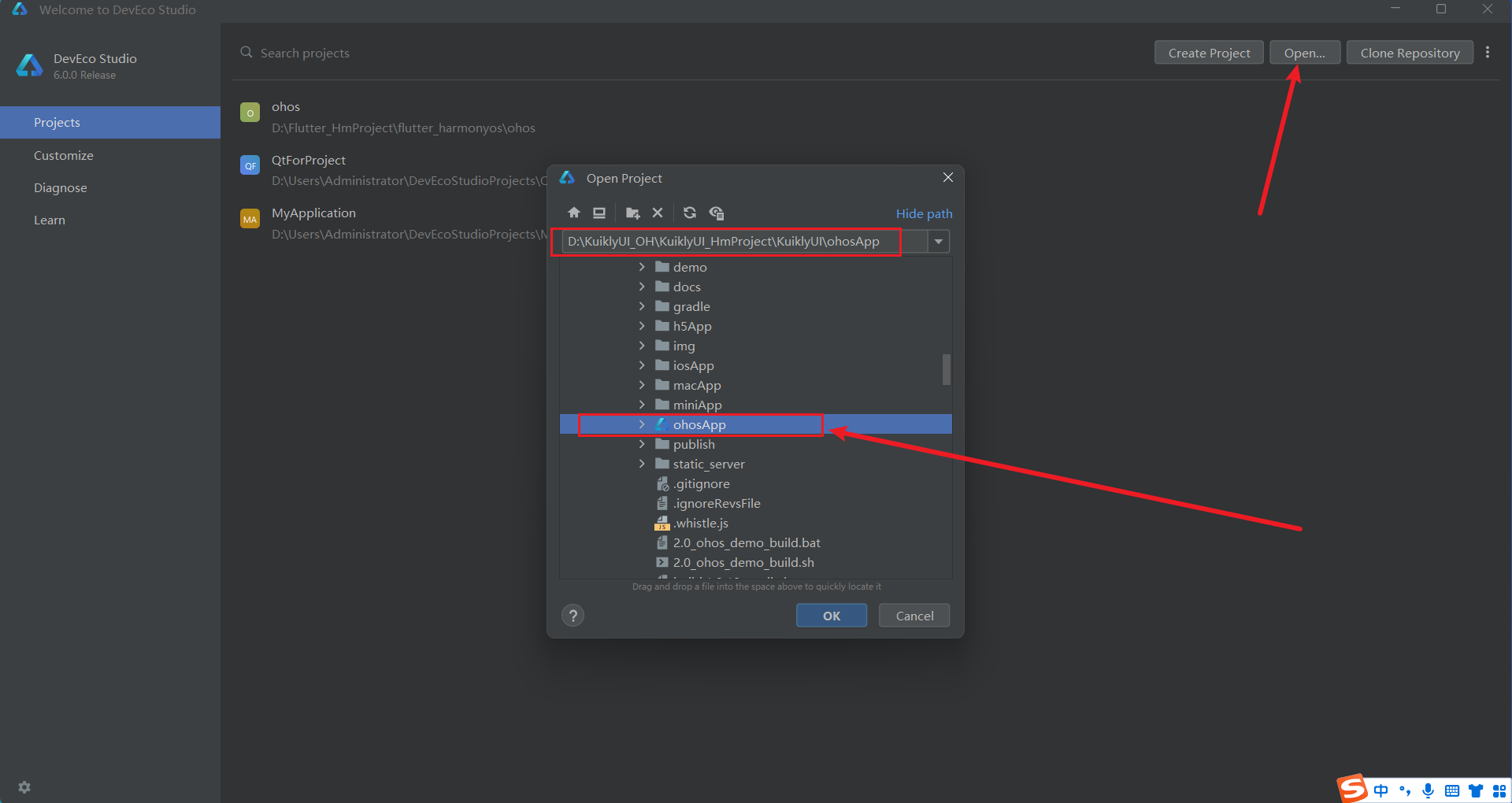
Task: Click the ohos project icon
Action: click(250, 113)
